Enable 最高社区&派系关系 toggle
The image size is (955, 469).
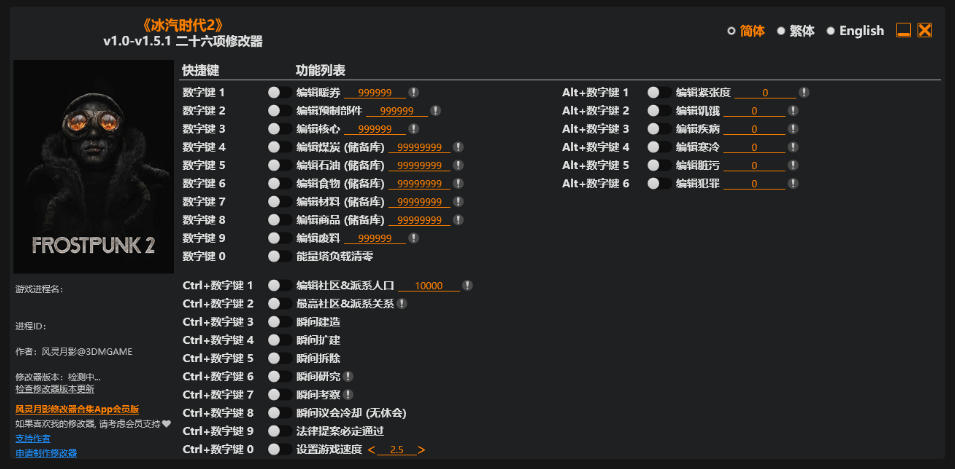click(280, 303)
